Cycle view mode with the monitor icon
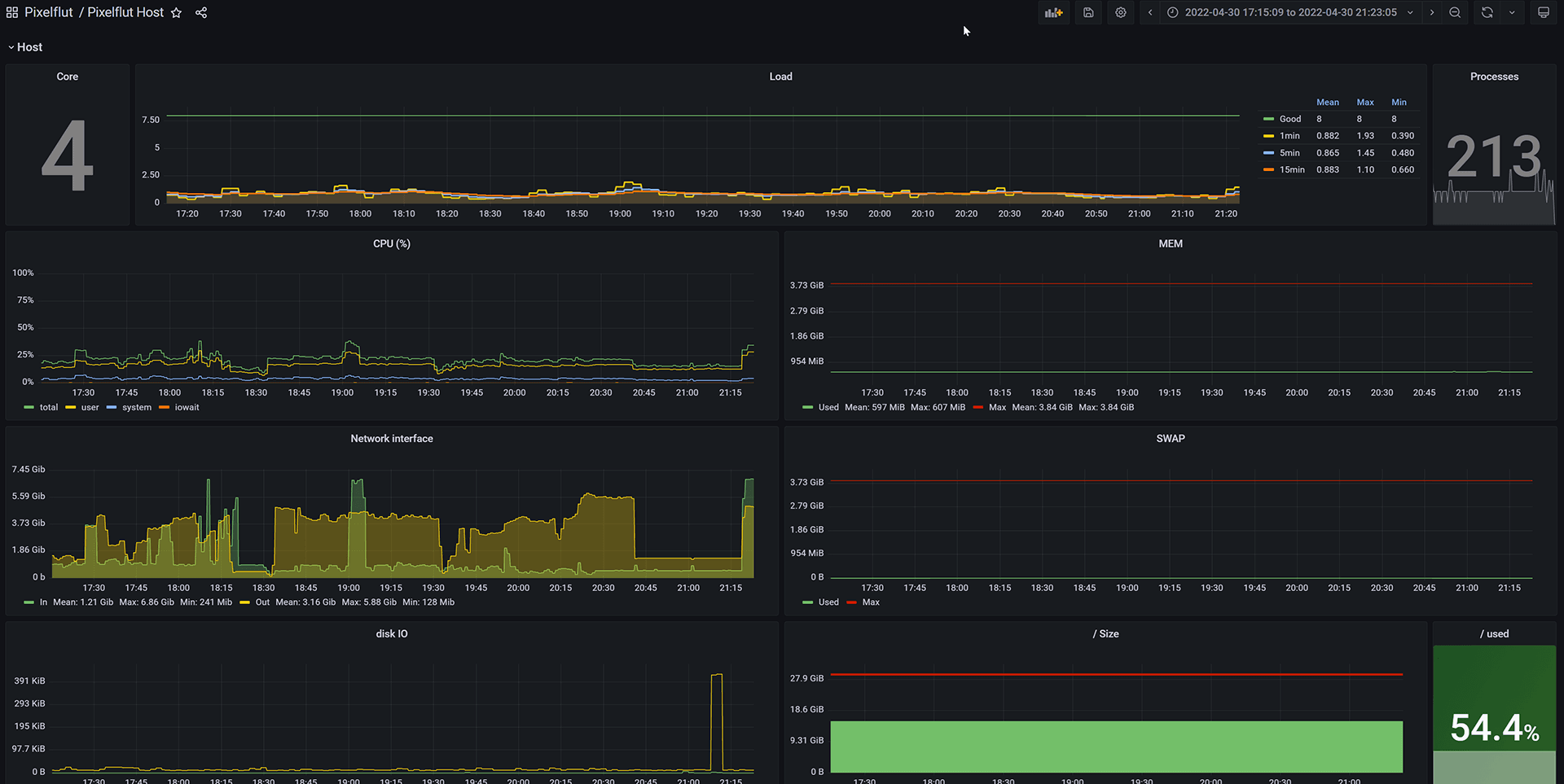The image size is (1564, 784). click(1543, 12)
